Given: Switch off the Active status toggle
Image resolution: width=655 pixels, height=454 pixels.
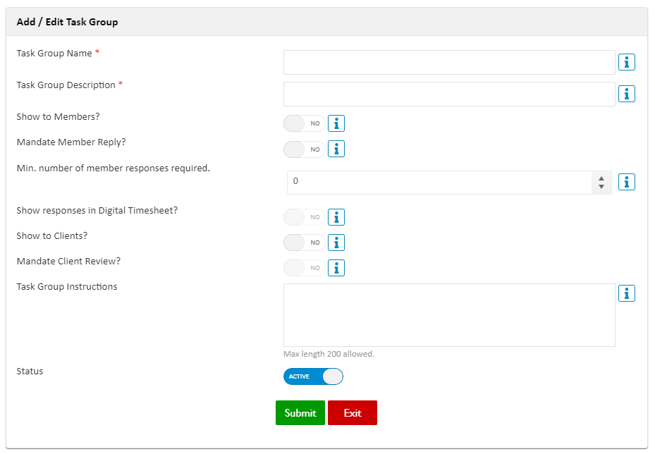Looking at the screenshot, I should pyautogui.click(x=313, y=376).
